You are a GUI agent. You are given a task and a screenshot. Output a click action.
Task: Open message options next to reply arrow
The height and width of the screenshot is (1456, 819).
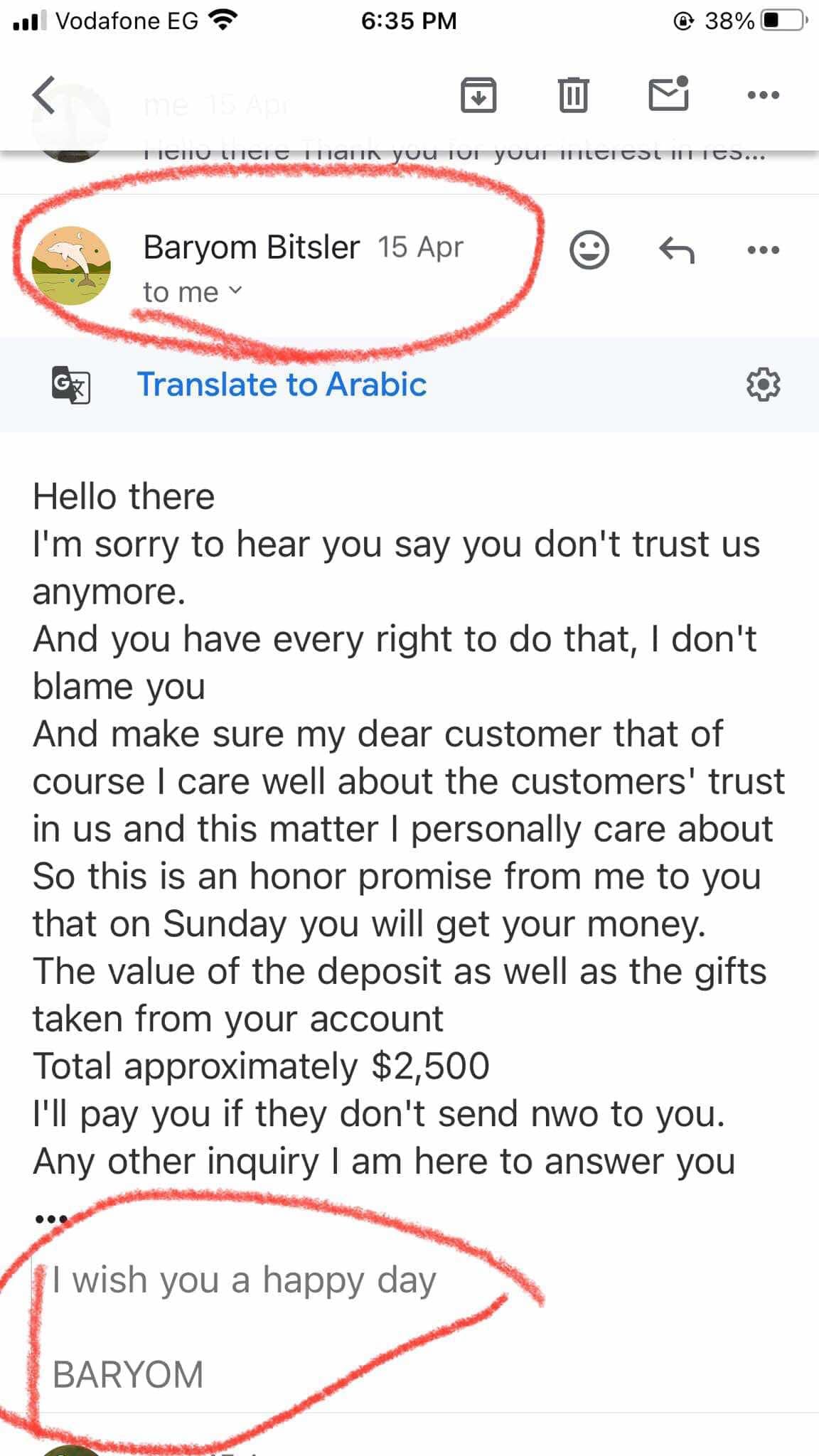coord(764,250)
